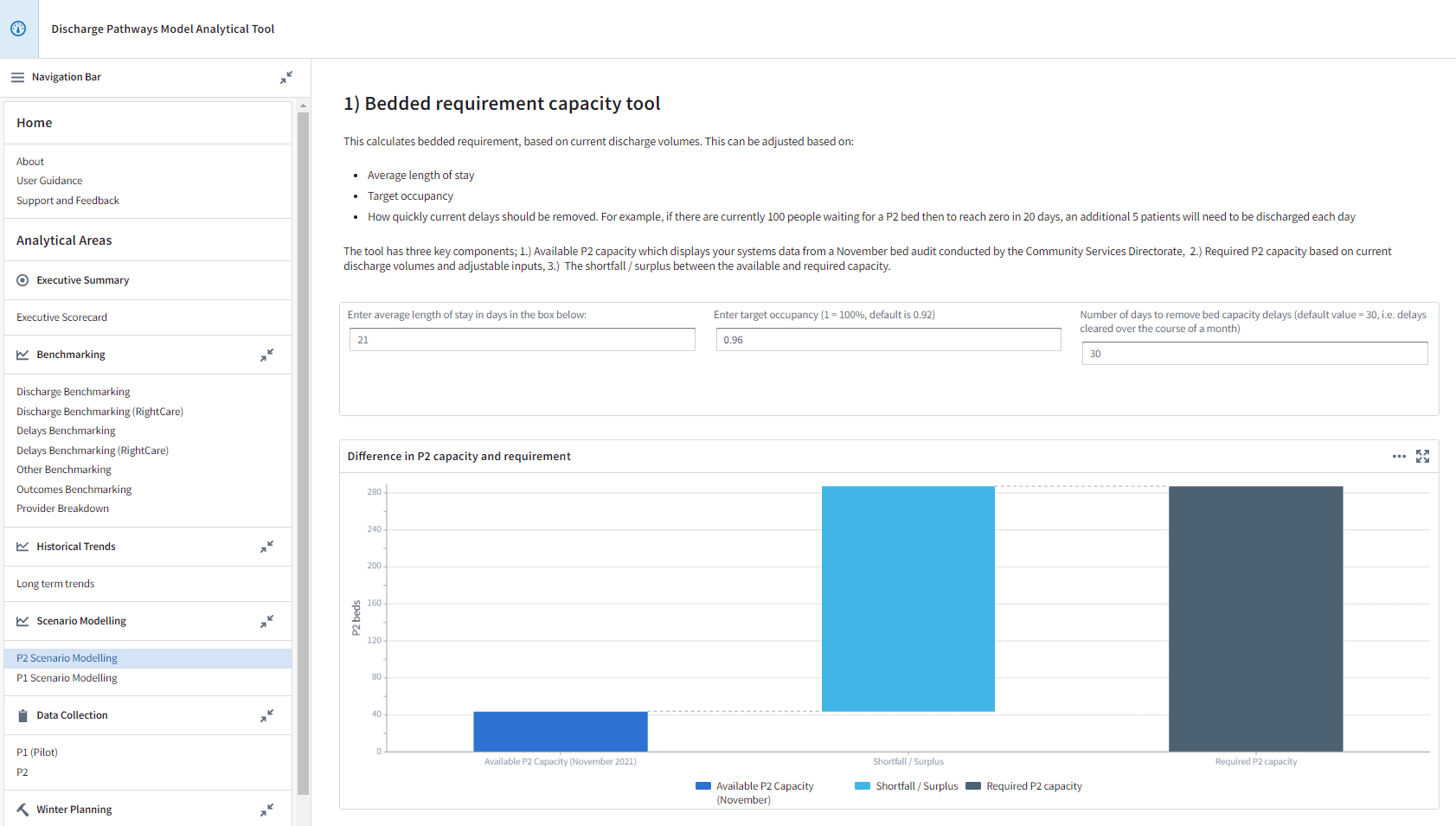Open the User Guidance link
Viewport: 1456px width, 826px height.
pyautogui.click(x=49, y=181)
